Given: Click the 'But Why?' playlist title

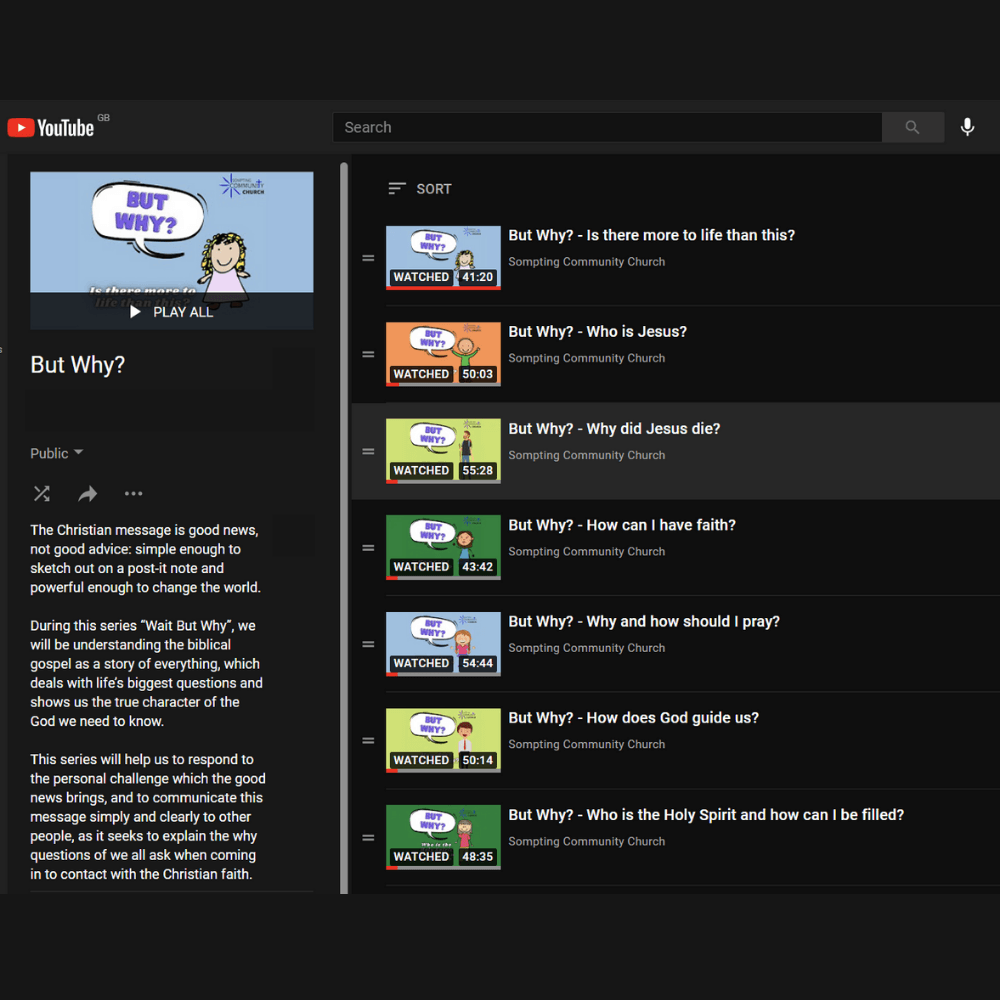Looking at the screenshot, I should 78,365.
